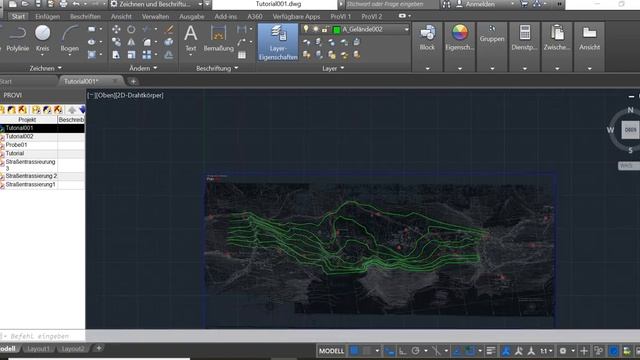Toggle lineweight display in status bar
The width and height of the screenshot is (640, 360).
click(491, 351)
